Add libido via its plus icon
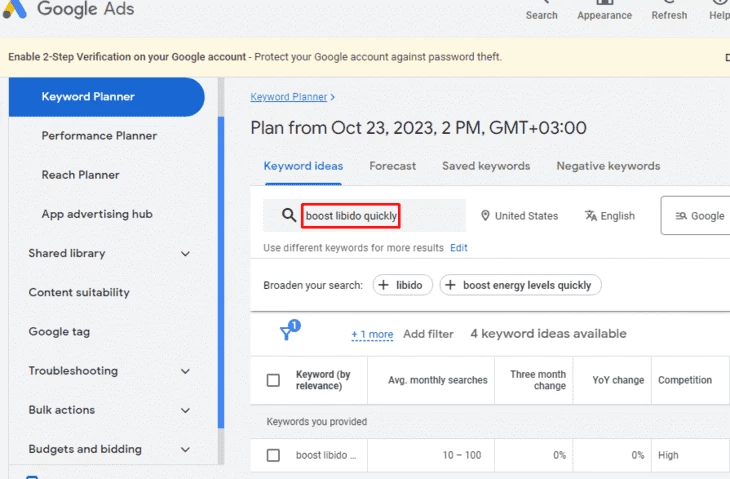The image size is (730, 479). click(383, 285)
